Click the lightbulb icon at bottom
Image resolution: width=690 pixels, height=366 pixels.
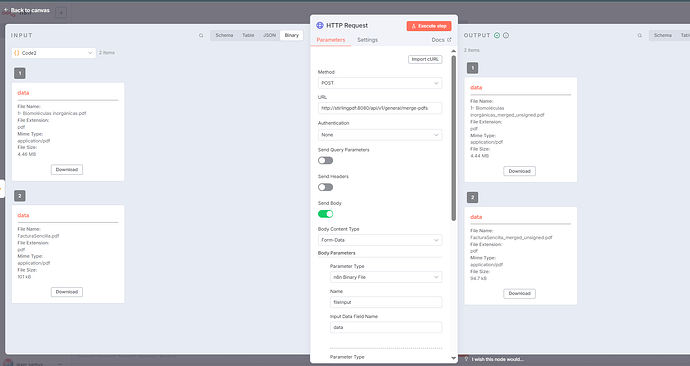pyautogui.click(x=467, y=359)
